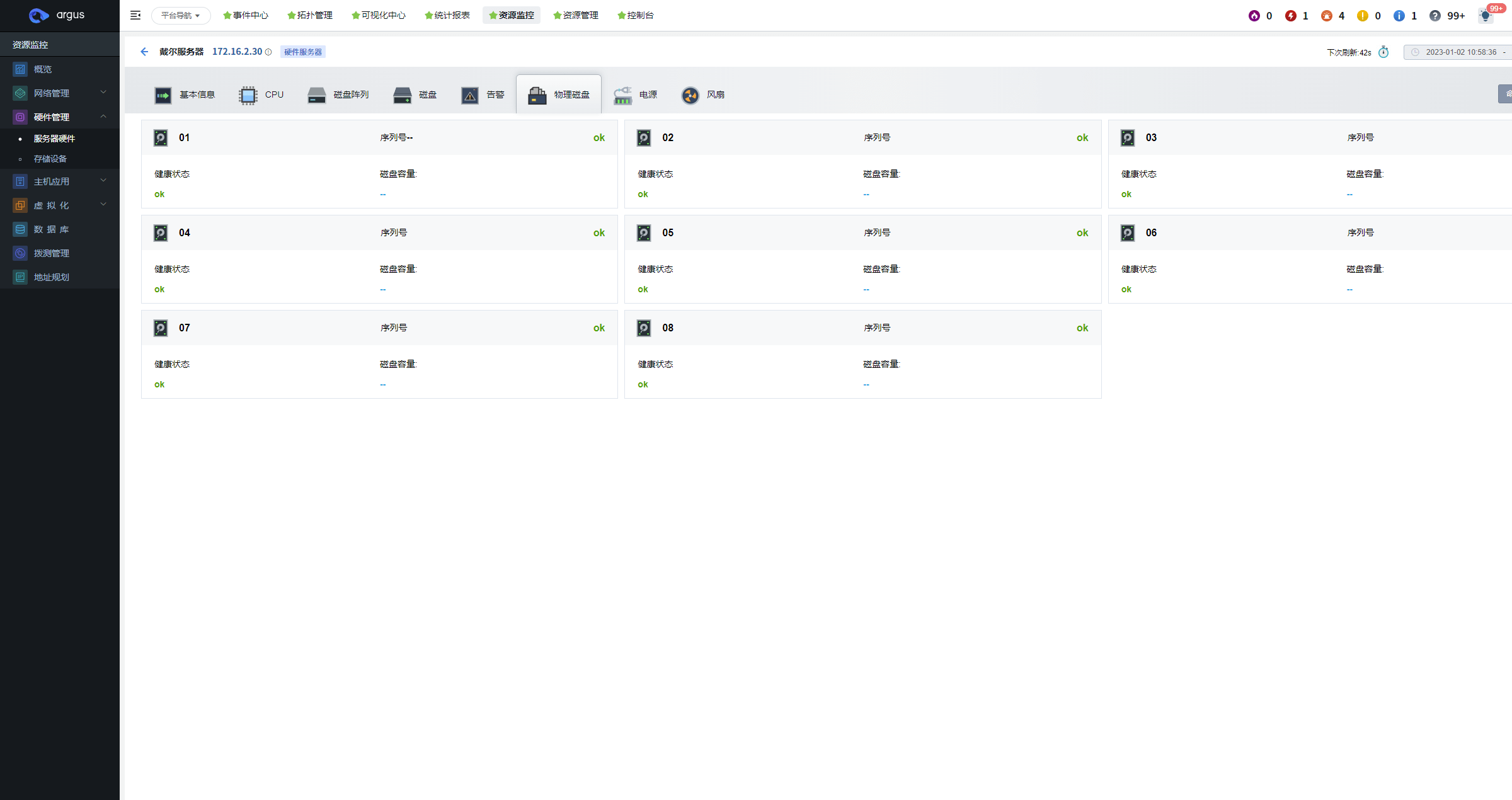Expand the 虚拟化 sidebar group

[x=60, y=205]
